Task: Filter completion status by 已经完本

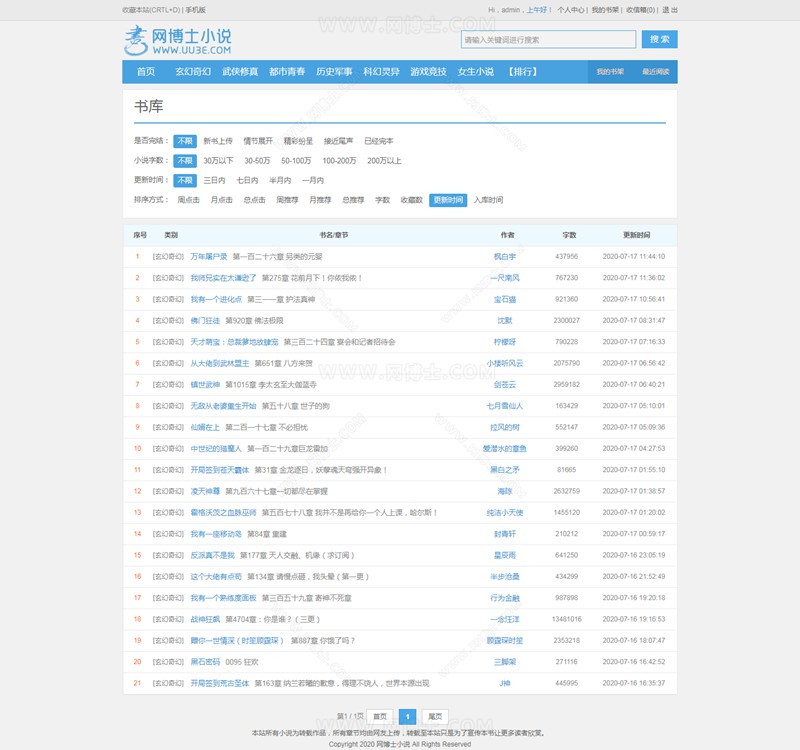Action: coord(379,141)
